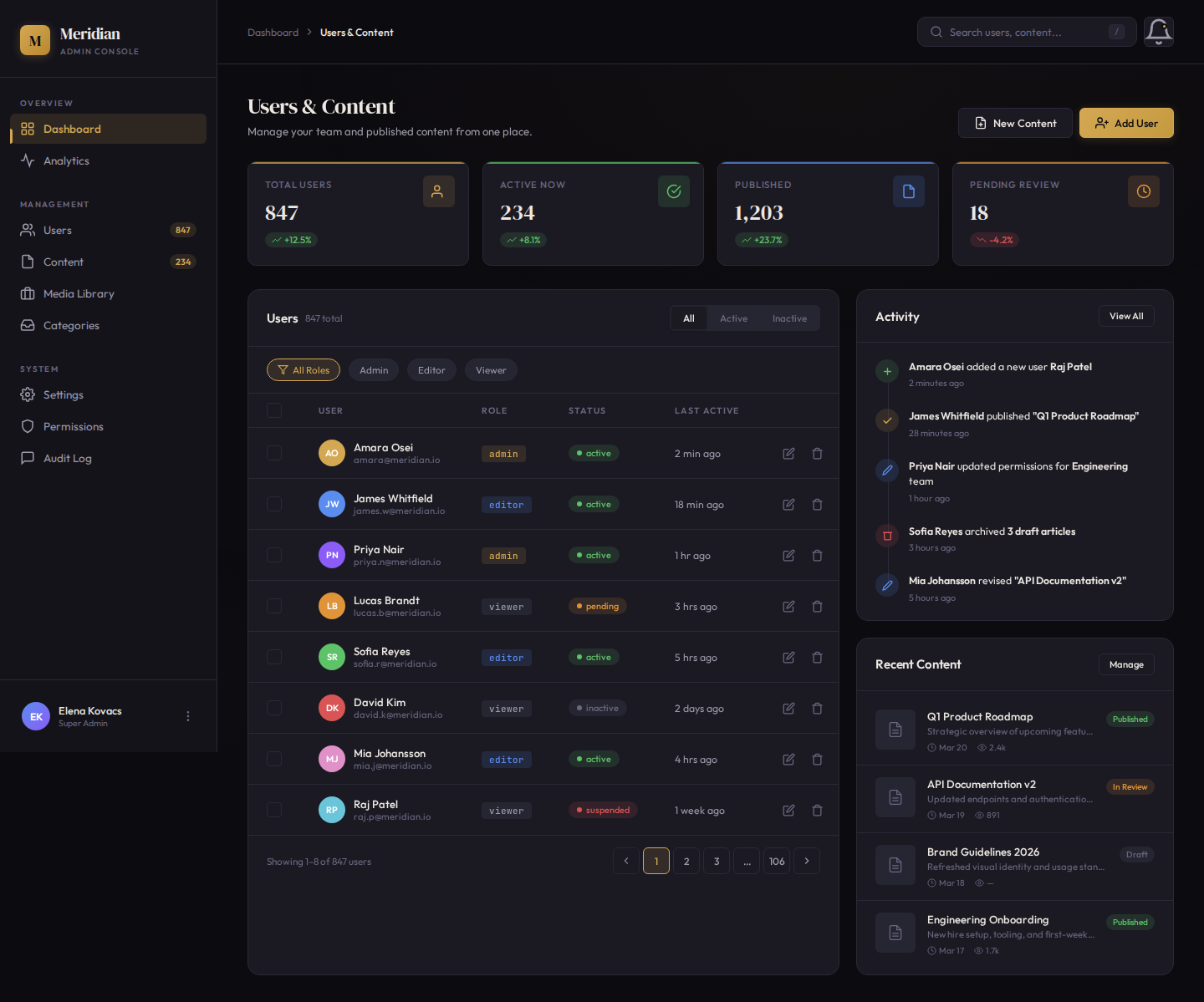The width and height of the screenshot is (1204, 1002).
Task: Delete Lucas Brandt using the trash icon
Action: tap(817, 606)
